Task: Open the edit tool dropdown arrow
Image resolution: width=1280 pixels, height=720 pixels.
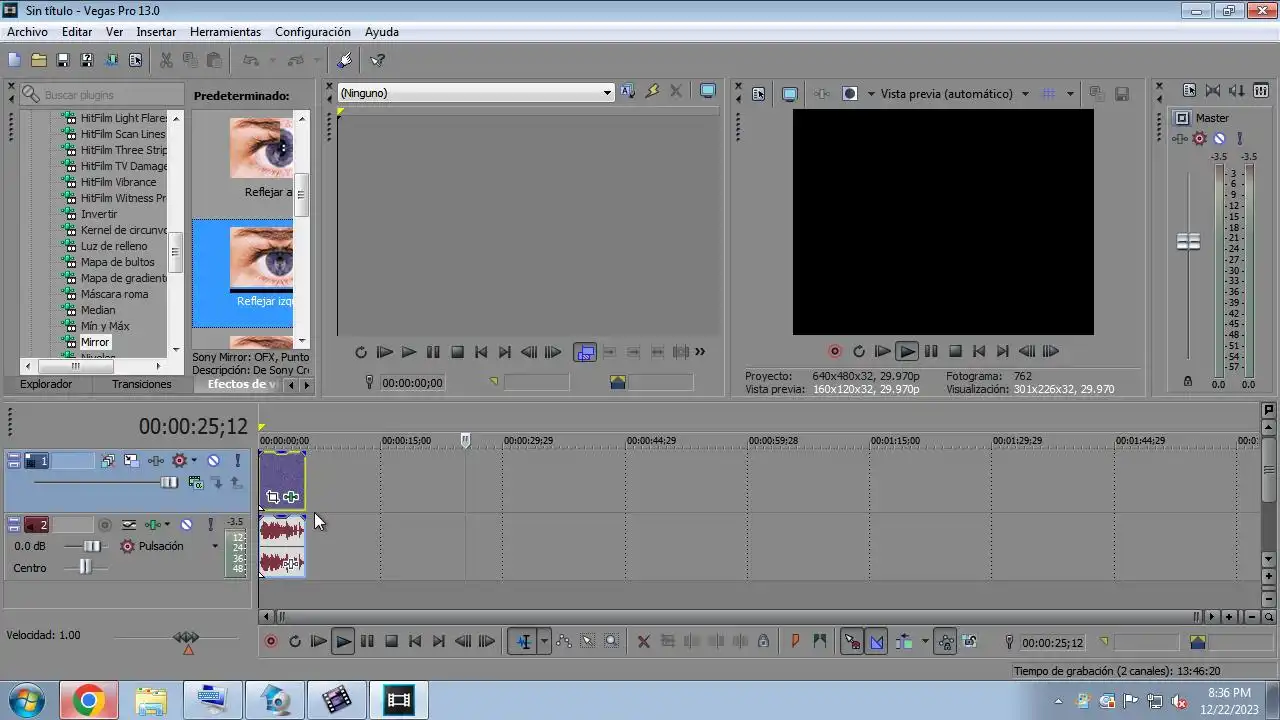Action: 544,642
